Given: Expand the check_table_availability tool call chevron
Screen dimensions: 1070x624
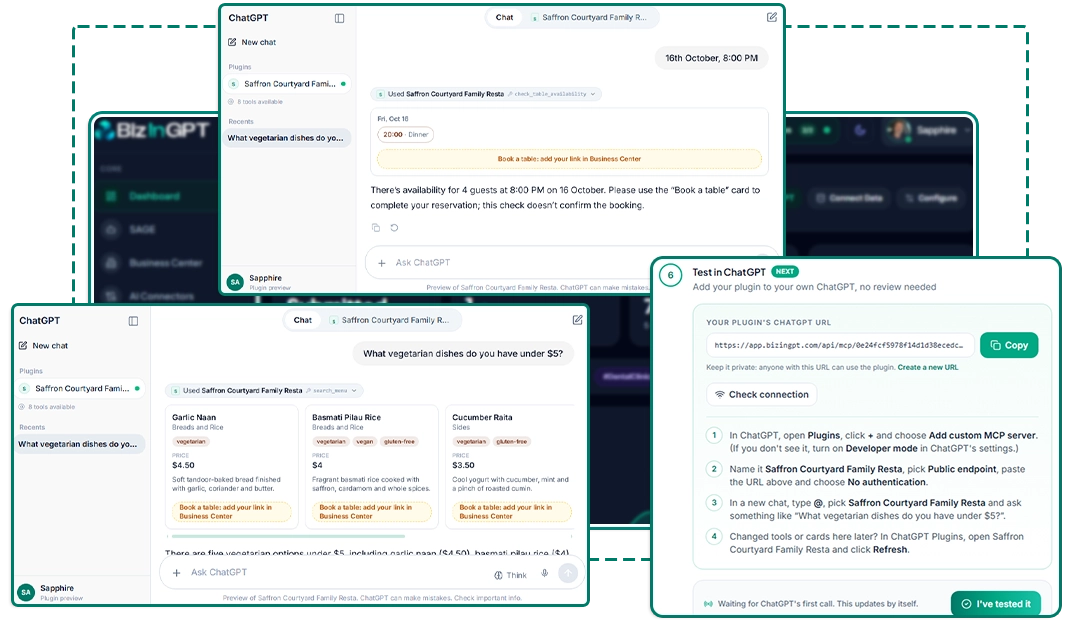Looking at the screenshot, I should (x=592, y=94).
